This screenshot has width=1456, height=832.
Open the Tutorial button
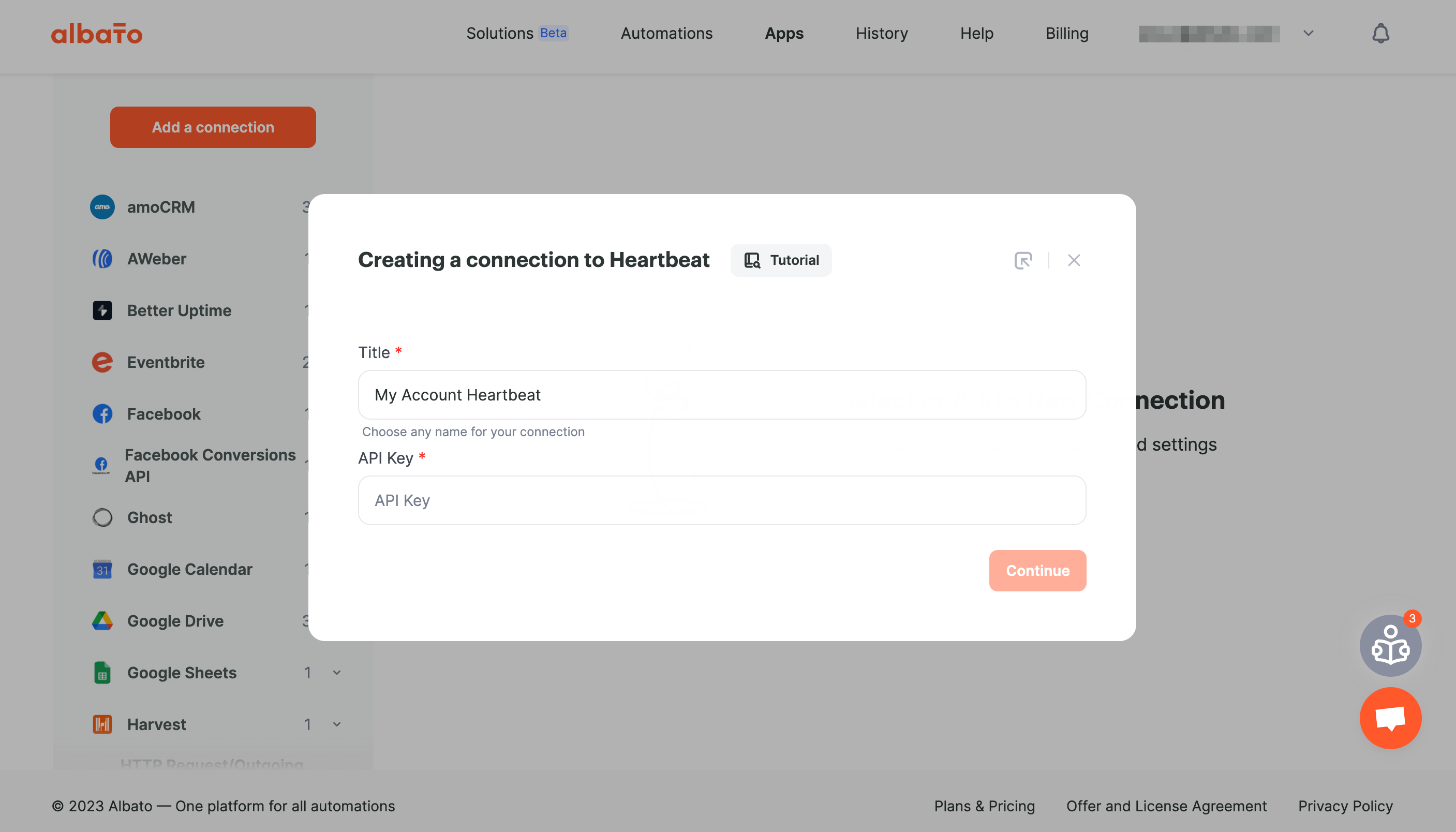(781, 260)
